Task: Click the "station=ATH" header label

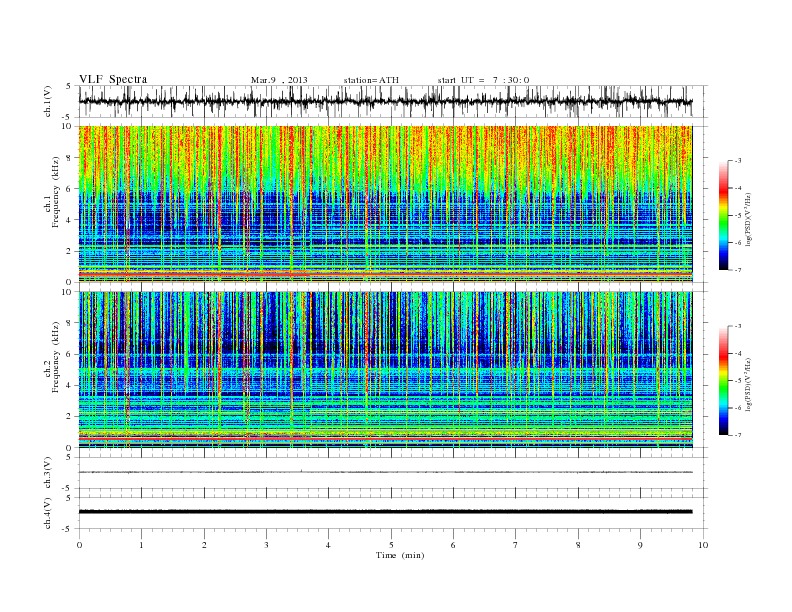Action: (x=371, y=80)
